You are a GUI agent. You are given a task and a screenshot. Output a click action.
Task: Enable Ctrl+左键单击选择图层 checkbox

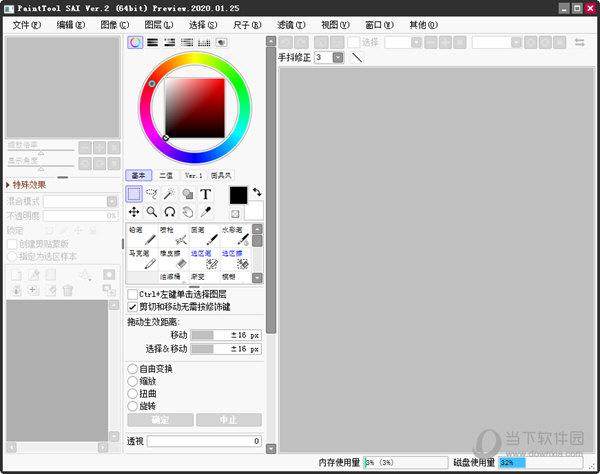[132, 294]
